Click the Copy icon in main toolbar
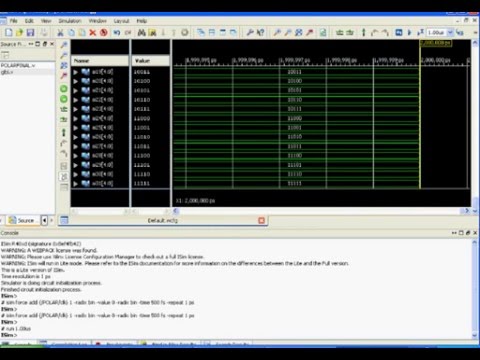480x360 pixels. [71, 32]
